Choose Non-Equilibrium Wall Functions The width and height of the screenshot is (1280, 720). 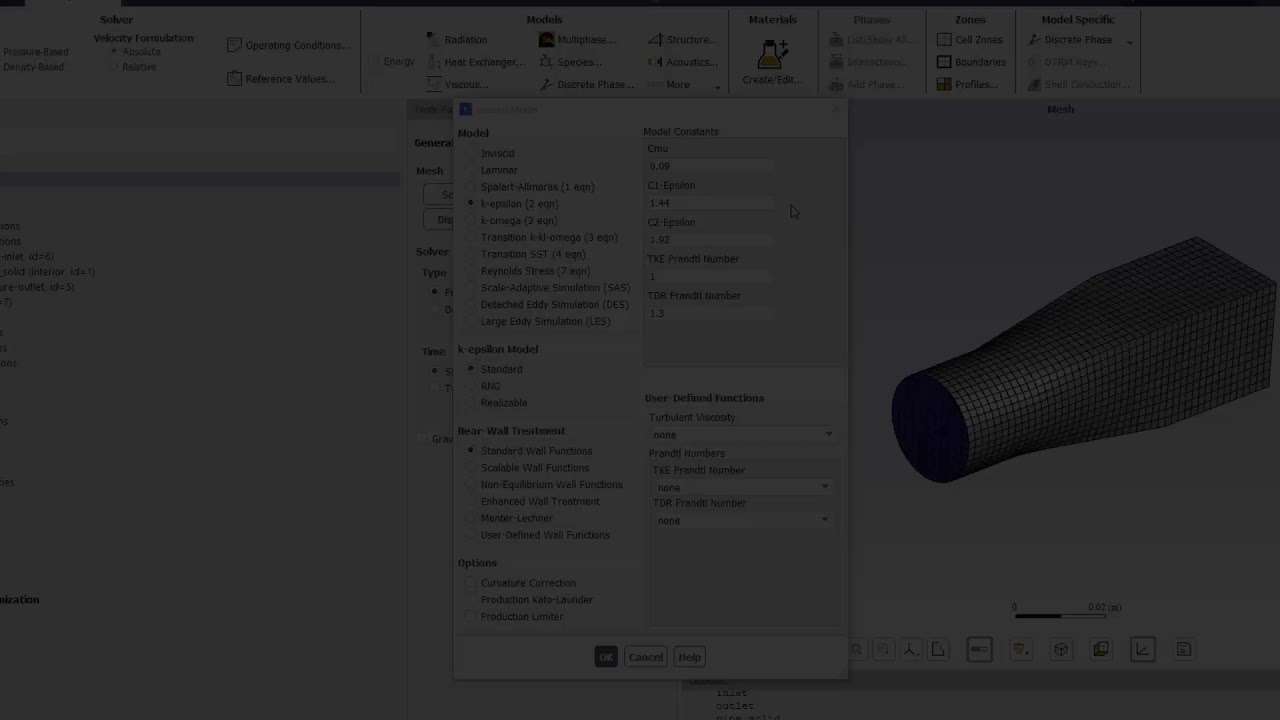click(x=544, y=485)
